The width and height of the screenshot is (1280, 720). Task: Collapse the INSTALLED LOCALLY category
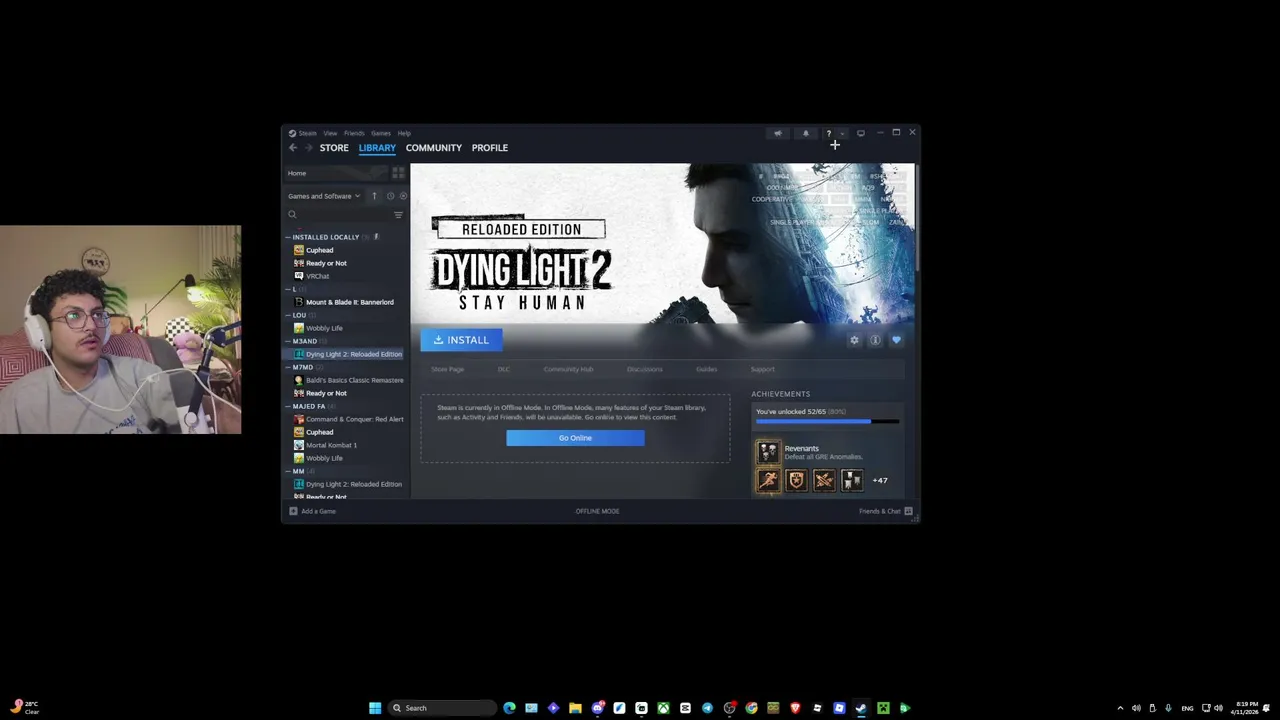pos(288,237)
